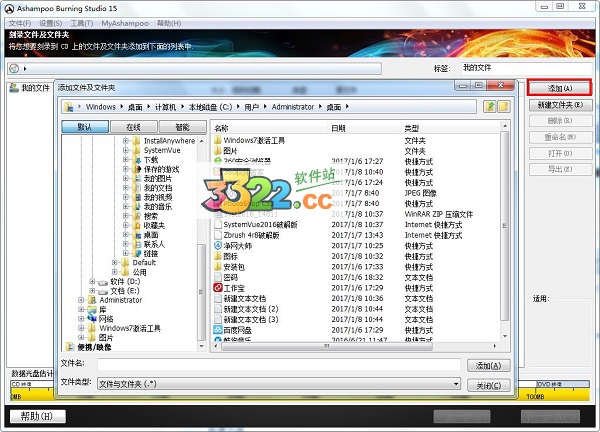Select the 安装包 folder shortcut
The height and width of the screenshot is (432, 600).
229,266
